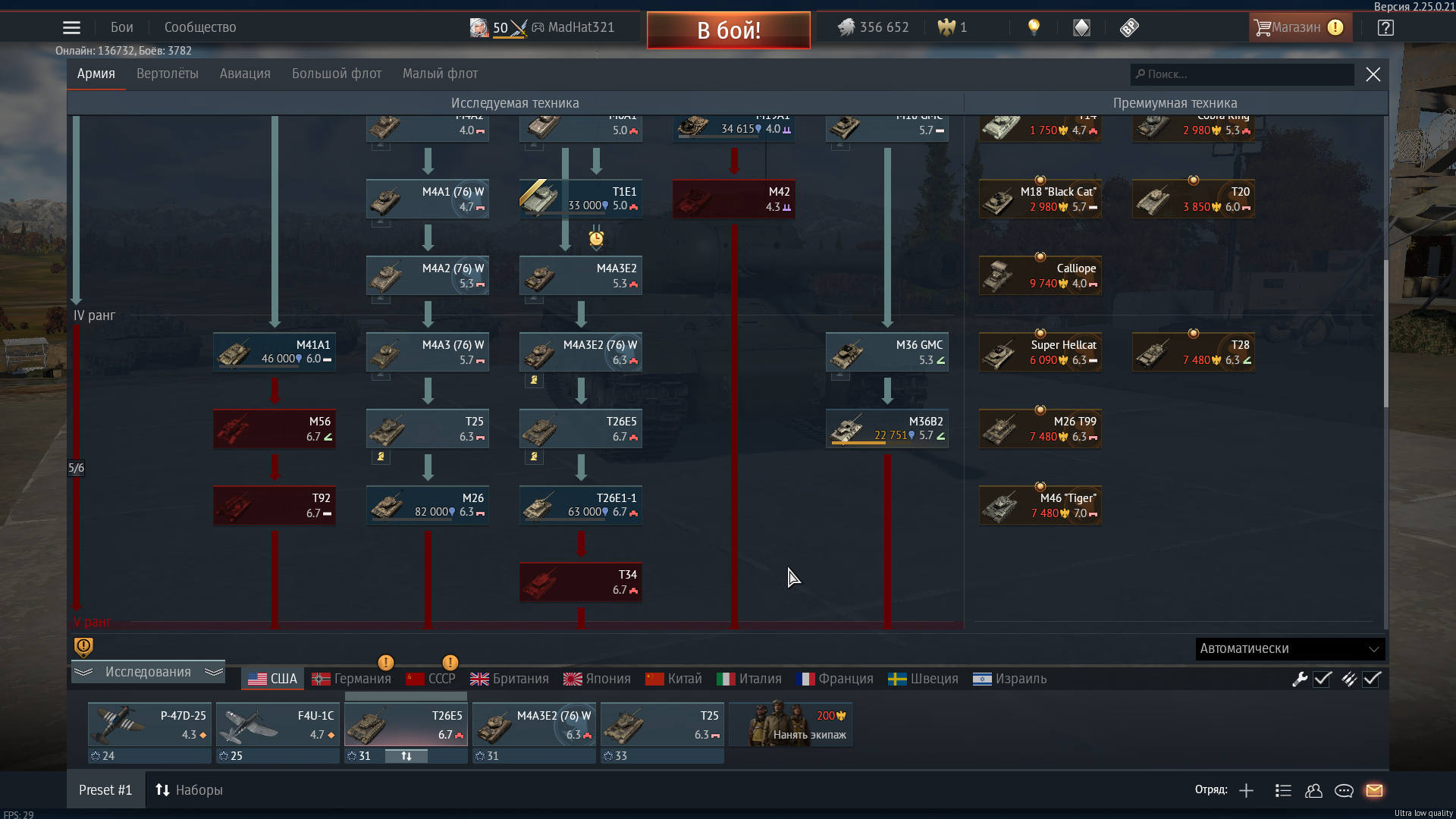Select the T26E1-1 tank card
This screenshot has height=819, width=1456.
[x=581, y=505]
